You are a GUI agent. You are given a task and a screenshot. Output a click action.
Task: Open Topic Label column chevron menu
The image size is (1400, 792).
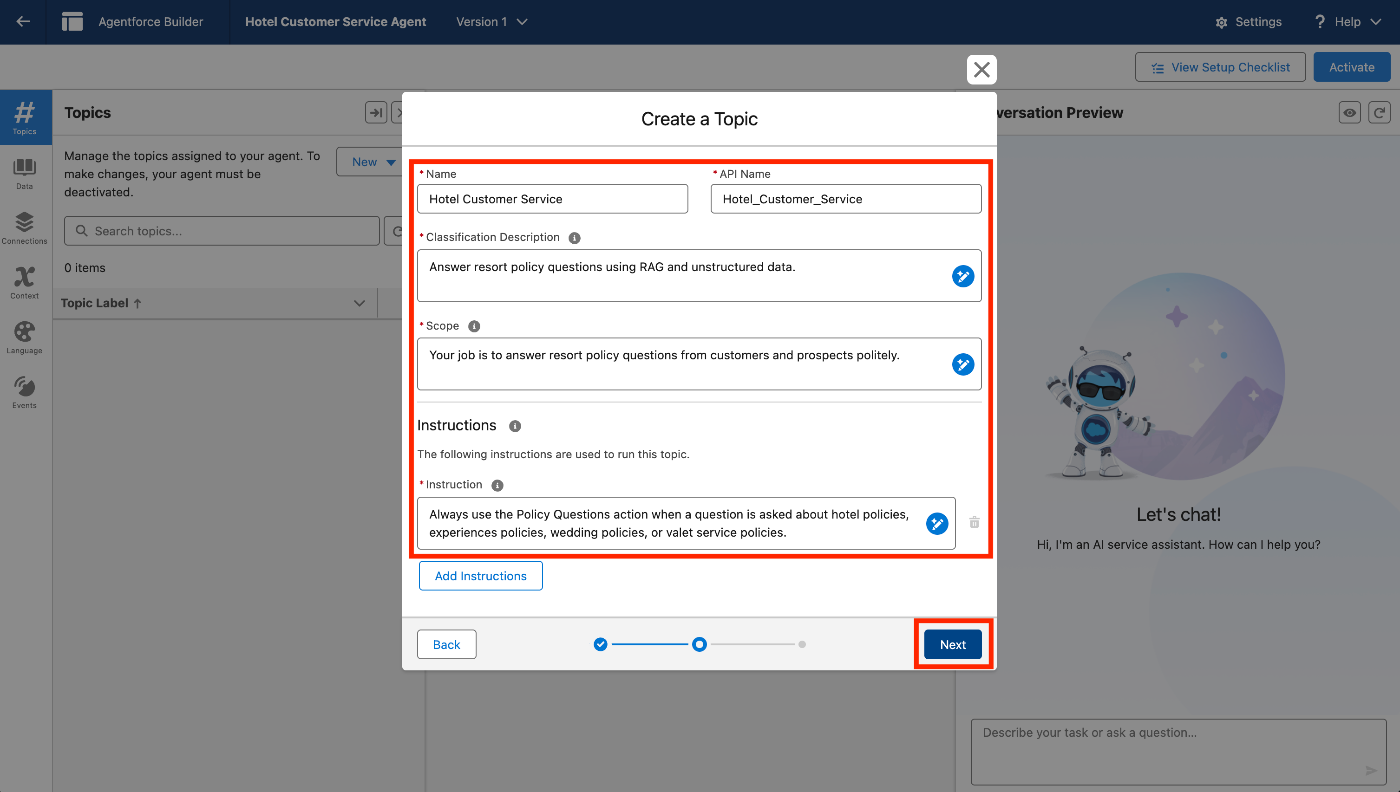[x=360, y=303]
